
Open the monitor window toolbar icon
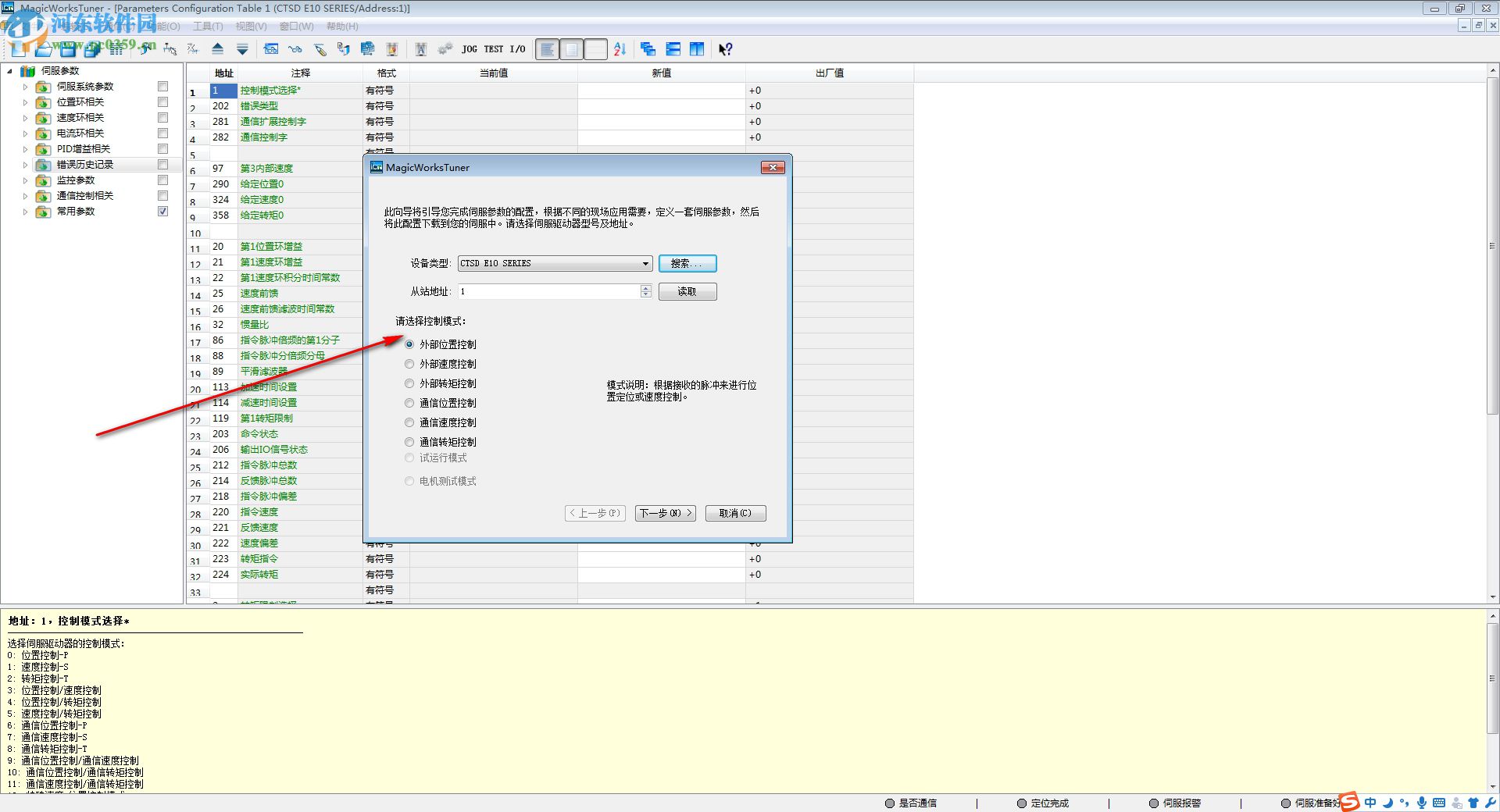(x=271, y=49)
